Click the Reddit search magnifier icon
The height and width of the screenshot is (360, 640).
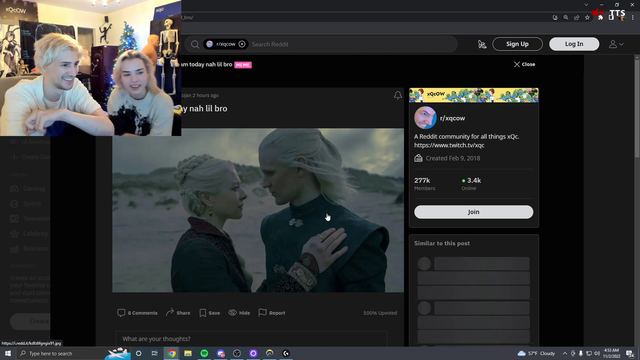coord(195,44)
